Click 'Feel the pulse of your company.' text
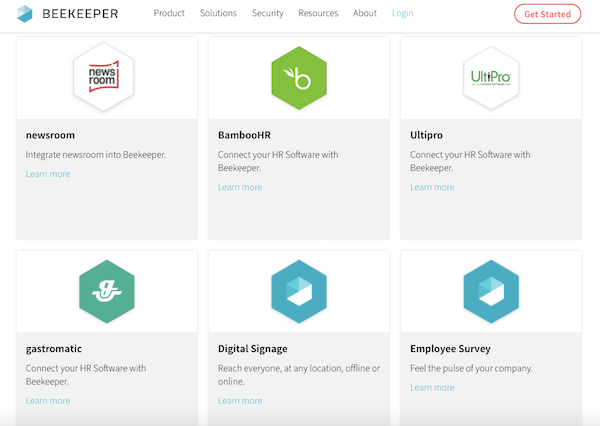This screenshot has width=600, height=426. point(471,368)
